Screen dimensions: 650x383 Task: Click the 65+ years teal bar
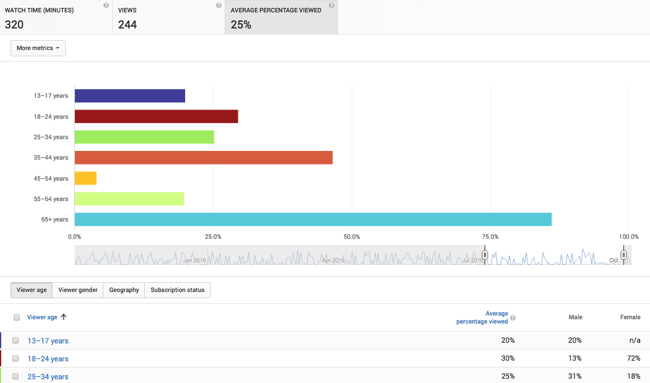point(313,219)
